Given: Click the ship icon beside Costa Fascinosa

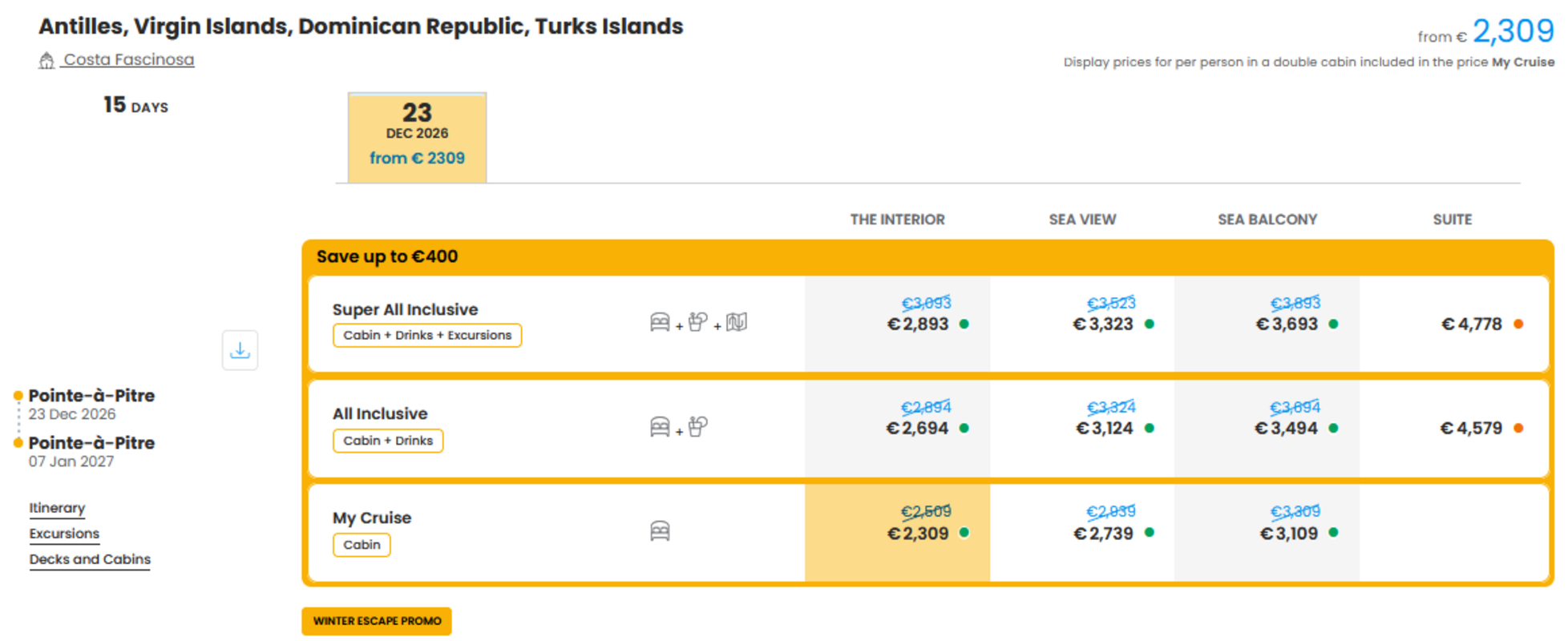Looking at the screenshot, I should click(x=46, y=60).
